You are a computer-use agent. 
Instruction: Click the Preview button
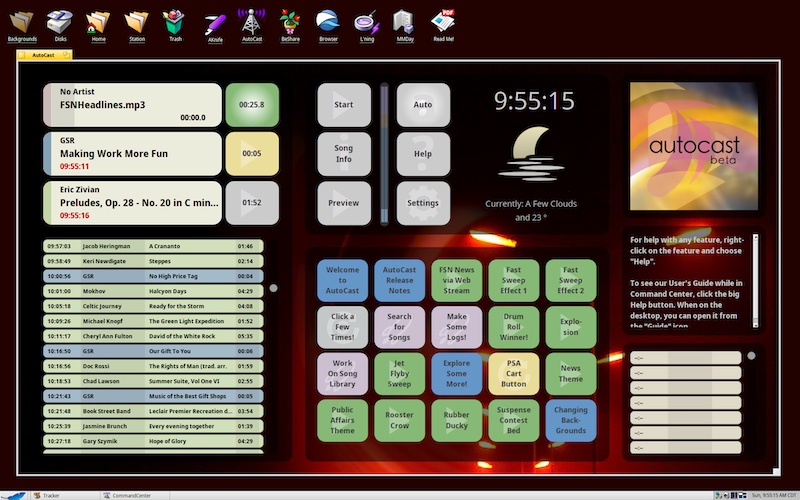click(x=344, y=203)
